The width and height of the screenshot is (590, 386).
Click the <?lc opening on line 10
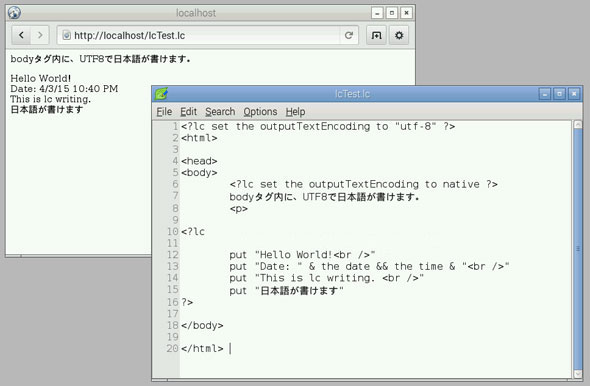tap(193, 232)
